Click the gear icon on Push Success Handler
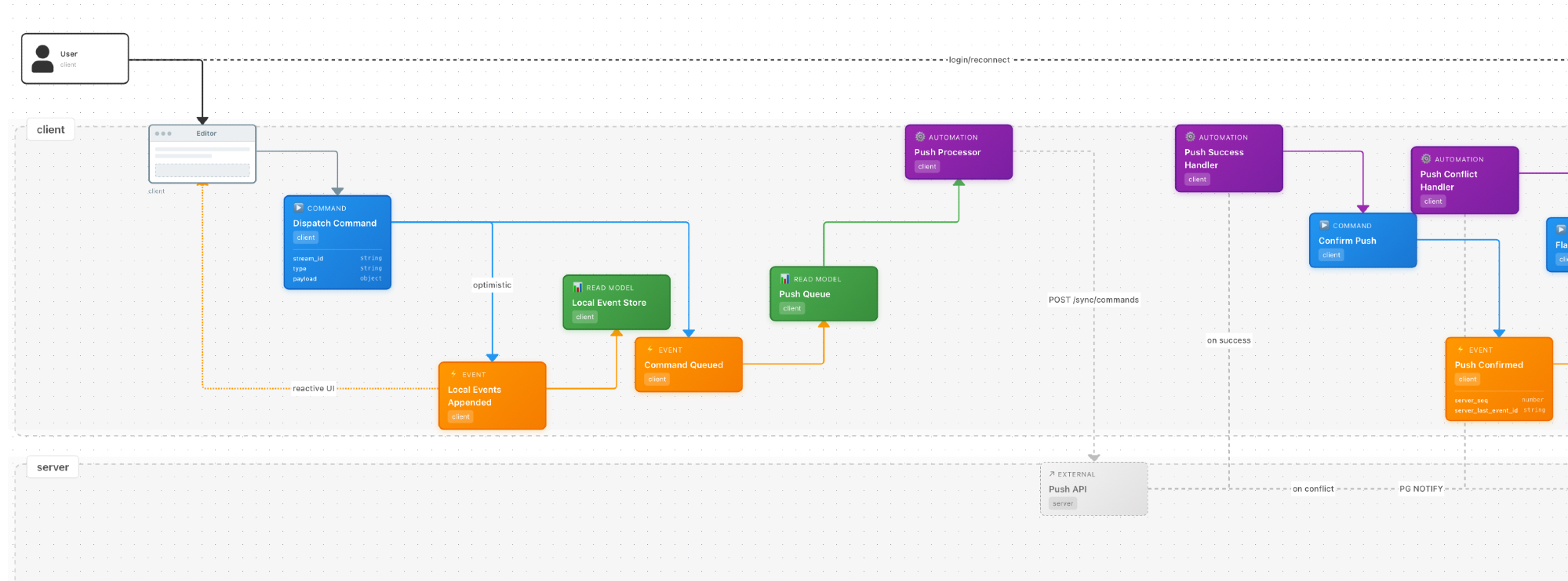This screenshot has height=581, width=1568. point(1190,137)
